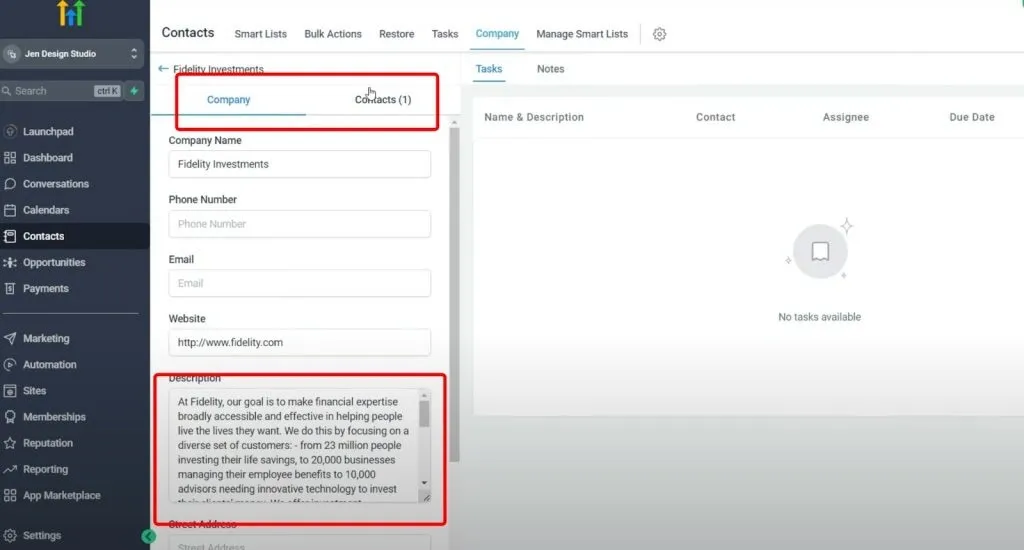This screenshot has width=1024, height=550.
Task: Click the Search box in the sidebar
Action: (x=49, y=91)
